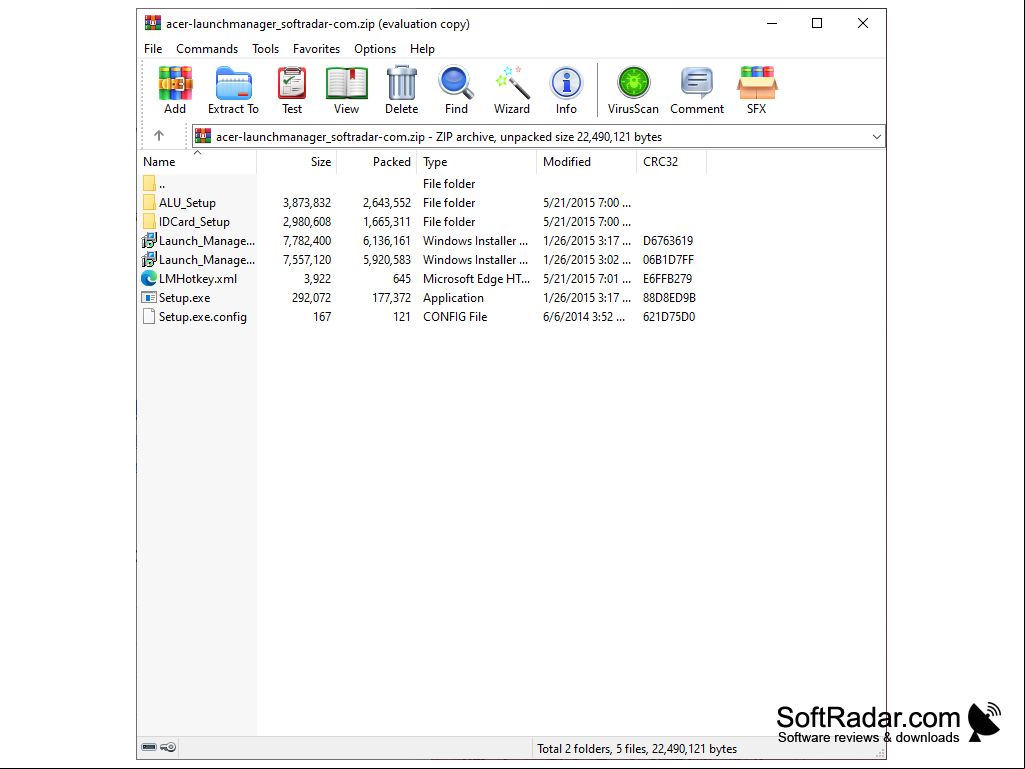Click the CRC32 value 88D8ED9B
This screenshot has height=769, width=1025.
pos(669,298)
